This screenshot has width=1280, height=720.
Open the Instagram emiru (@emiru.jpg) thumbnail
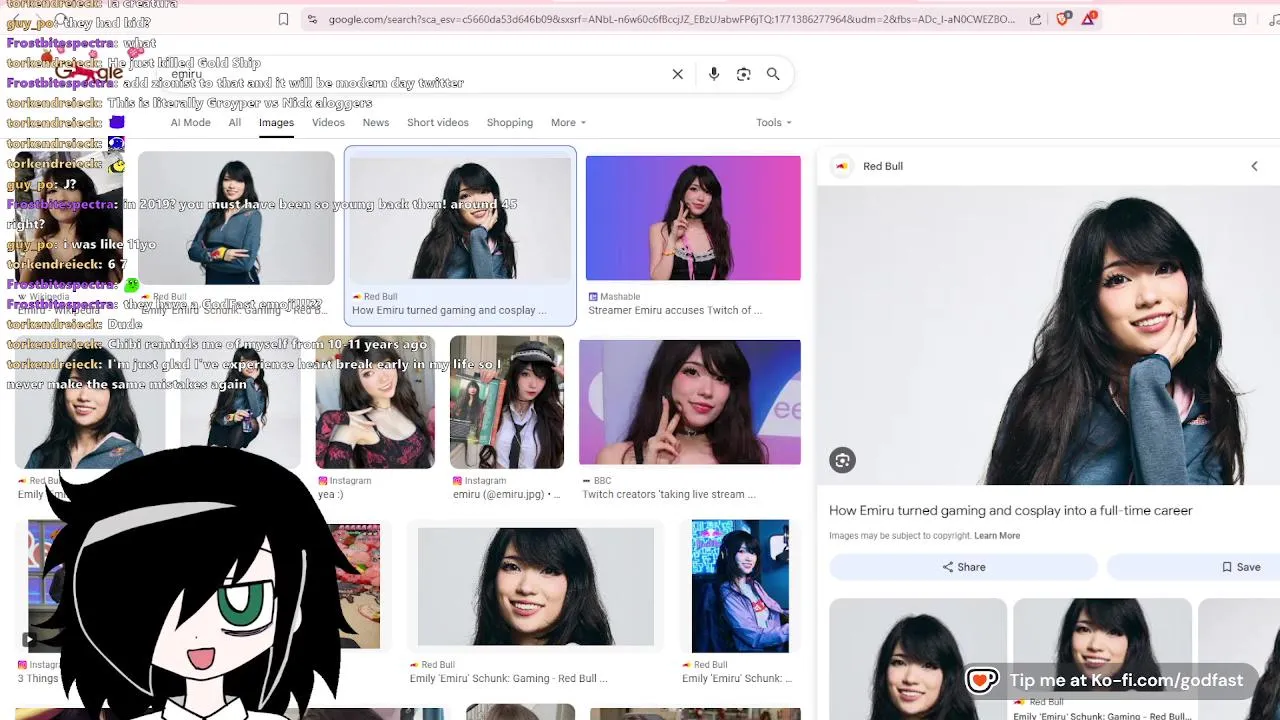(x=507, y=402)
